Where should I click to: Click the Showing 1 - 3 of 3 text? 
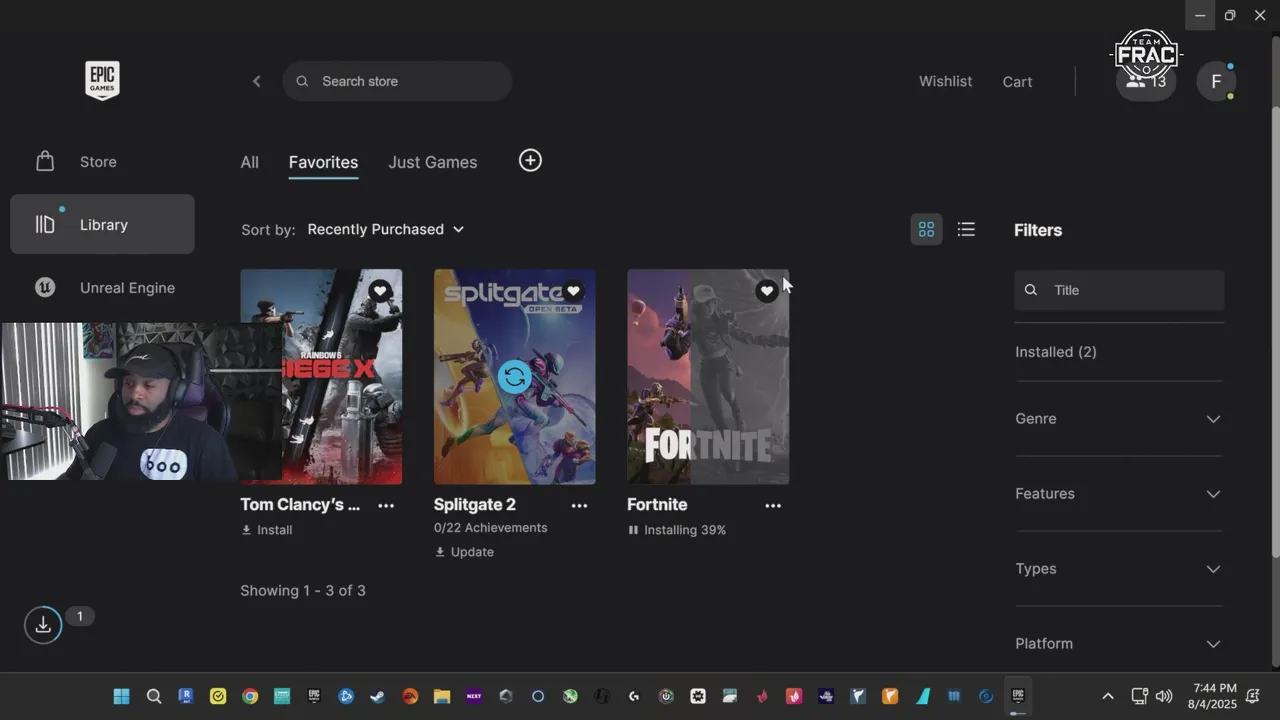(303, 590)
